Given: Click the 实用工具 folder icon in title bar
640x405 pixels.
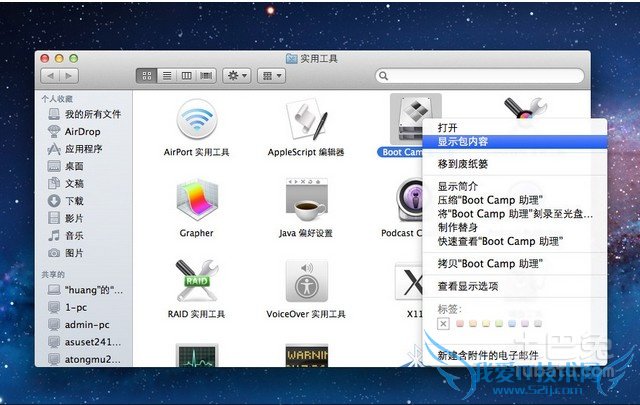Looking at the screenshot, I should tap(291, 59).
